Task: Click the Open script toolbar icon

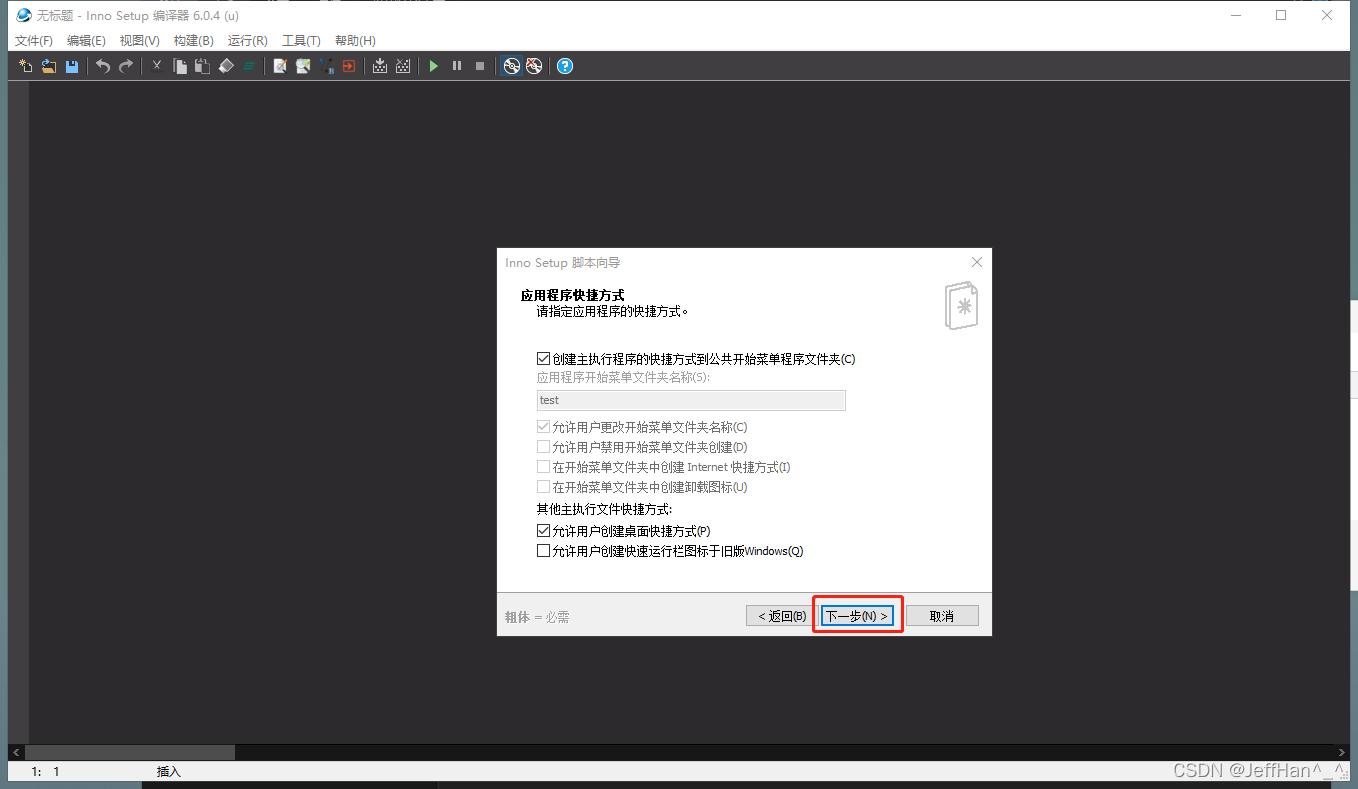Action: pyautogui.click(x=48, y=65)
